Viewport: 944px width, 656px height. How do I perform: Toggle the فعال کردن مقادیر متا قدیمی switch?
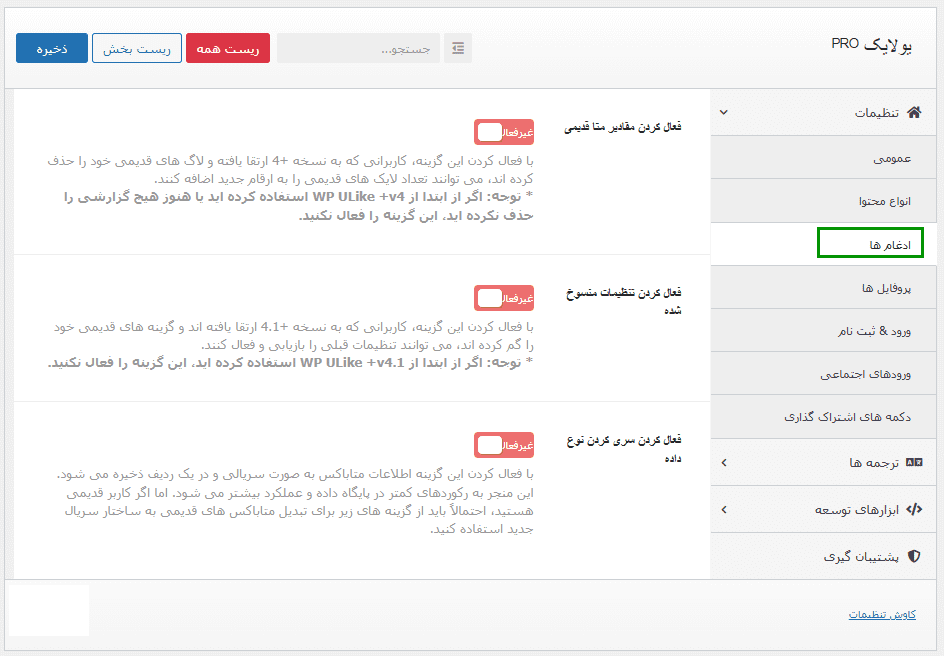pos(504,132)
